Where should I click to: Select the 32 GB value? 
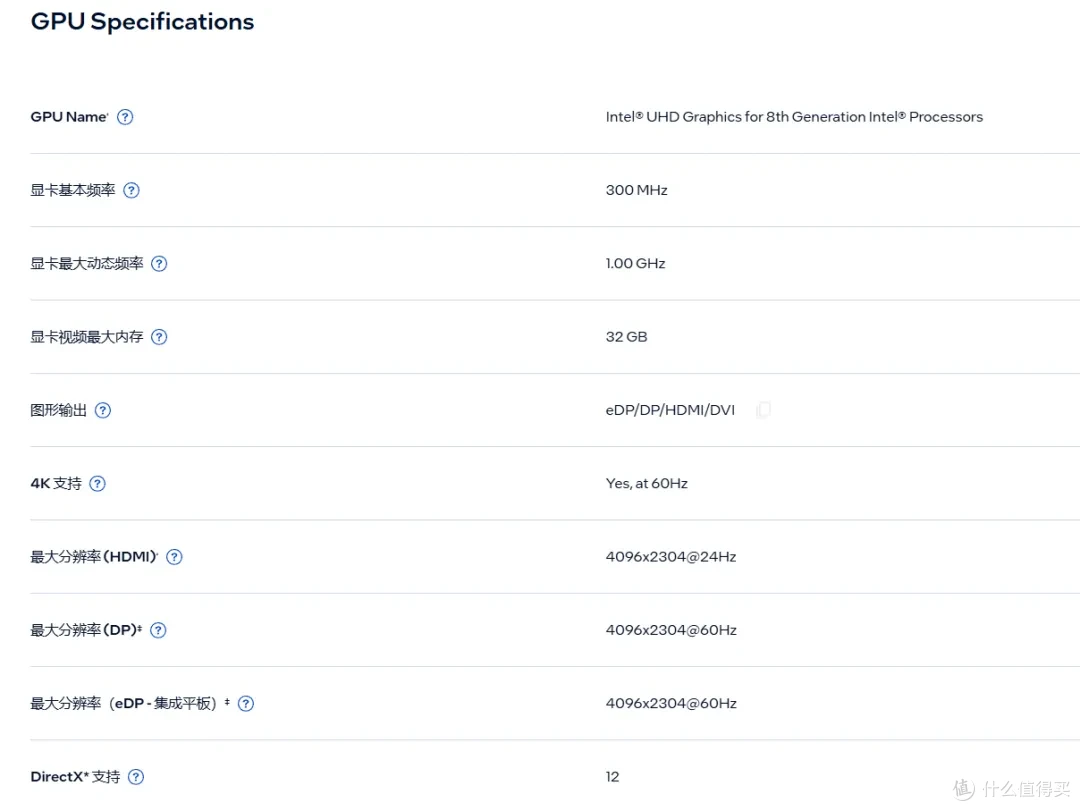tap(627, 337)
